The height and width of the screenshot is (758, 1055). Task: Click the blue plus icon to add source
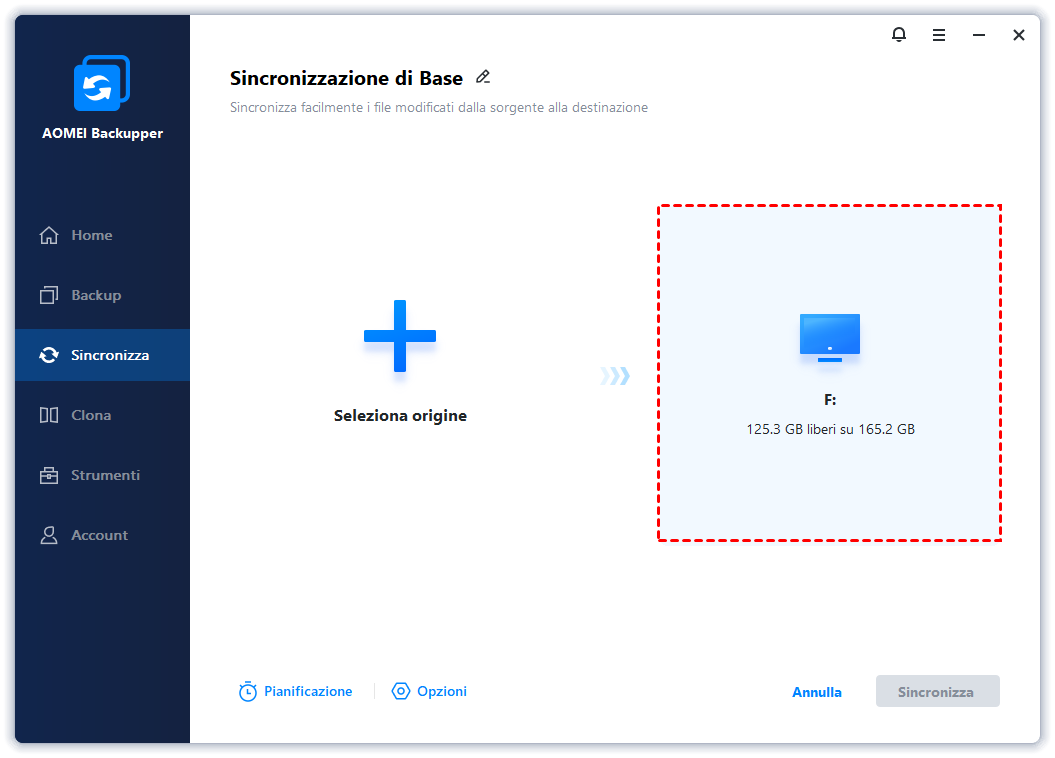click(400, 336)
